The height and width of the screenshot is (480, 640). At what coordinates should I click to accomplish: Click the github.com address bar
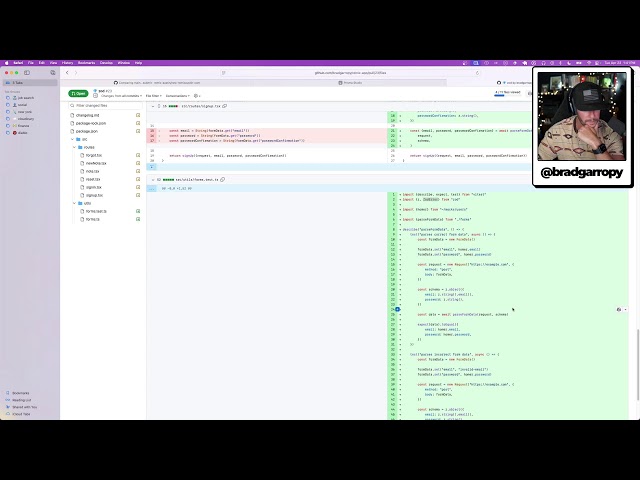(x=350, y=73)
